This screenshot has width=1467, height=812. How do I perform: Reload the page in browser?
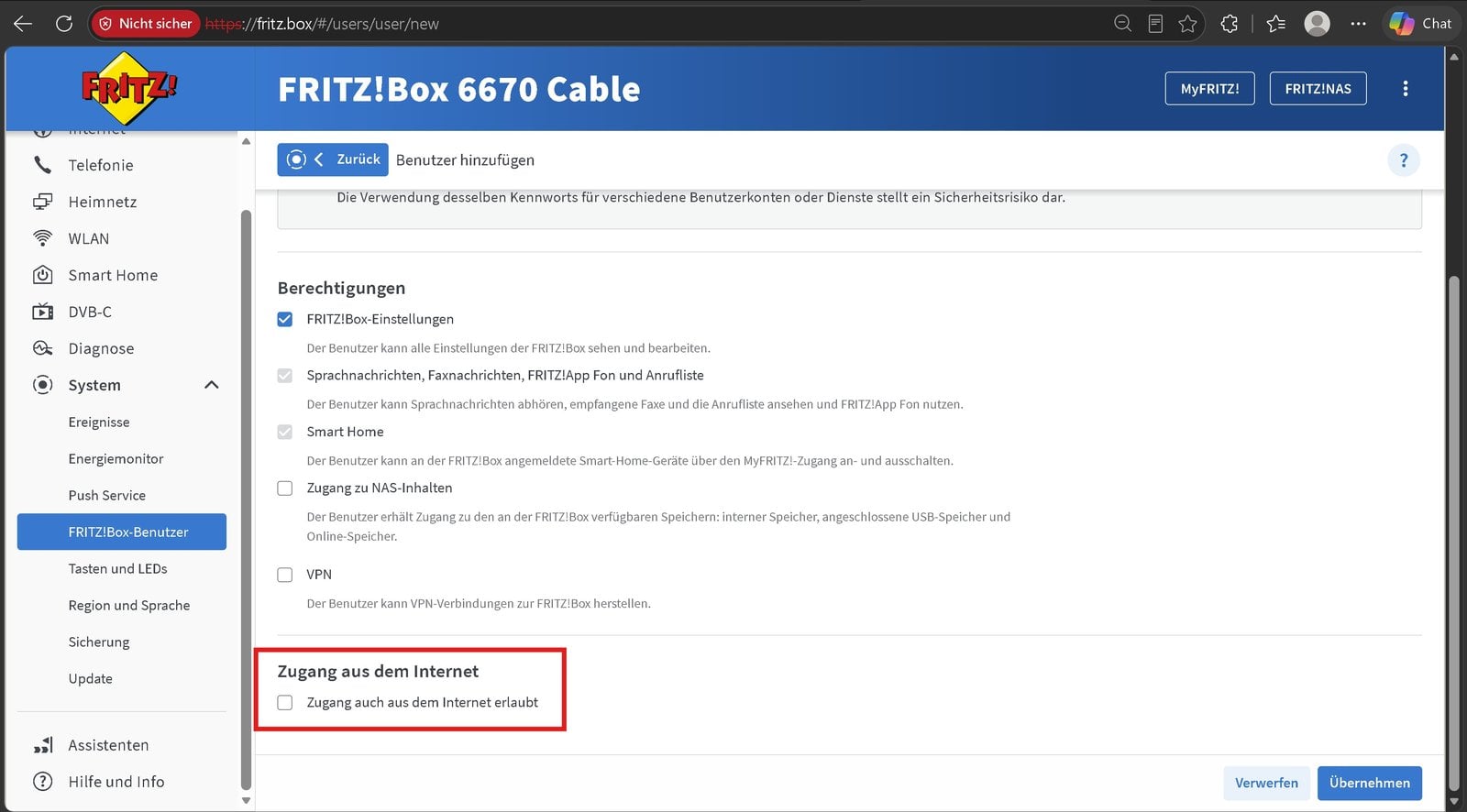click(x=64, y=24)
